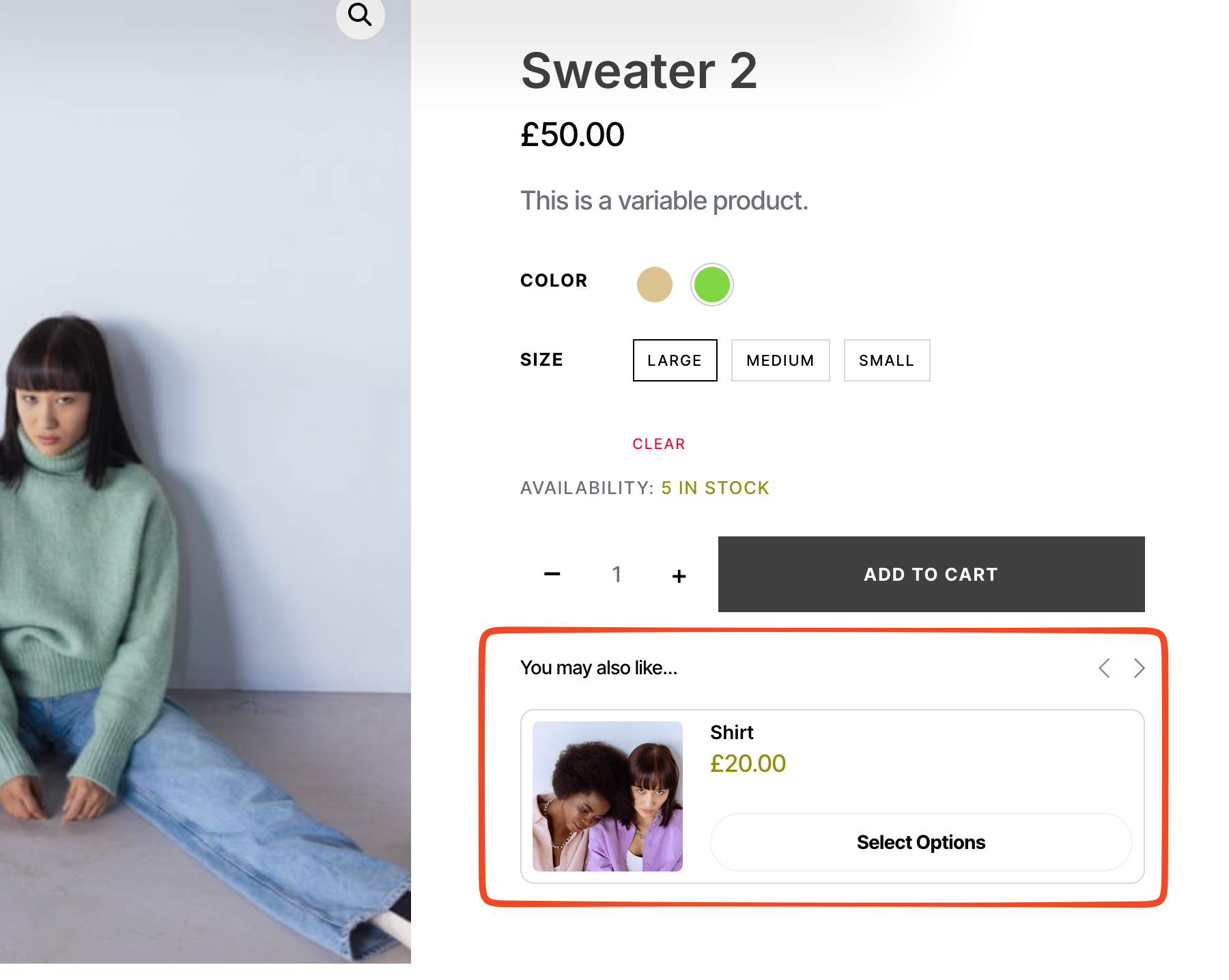Click the magnifier zoom icon on image

coord(360,14)
